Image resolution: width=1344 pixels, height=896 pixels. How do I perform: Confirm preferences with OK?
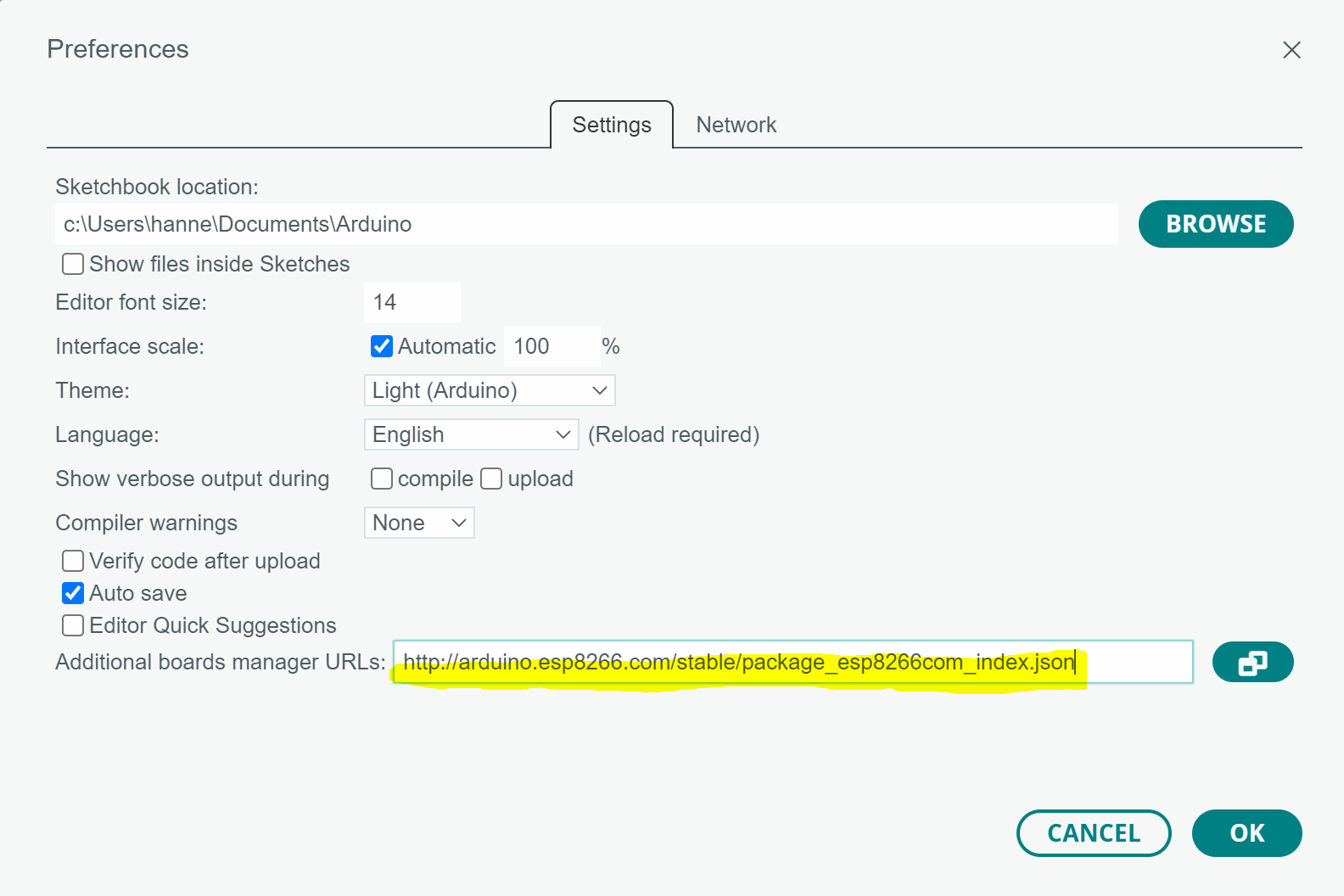point(1247,833)
